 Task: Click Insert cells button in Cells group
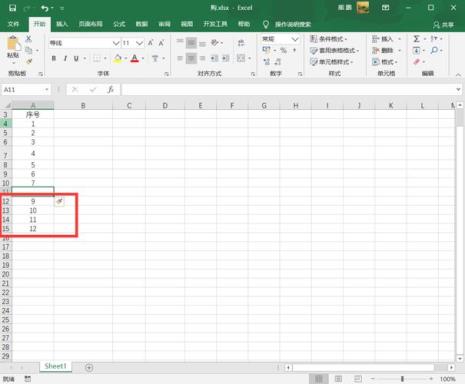386,39
